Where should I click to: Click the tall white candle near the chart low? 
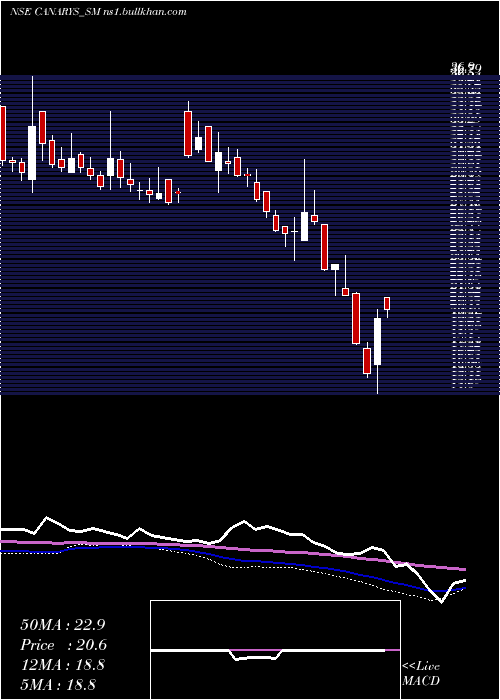pyautogui.click(x=378, y=342)
